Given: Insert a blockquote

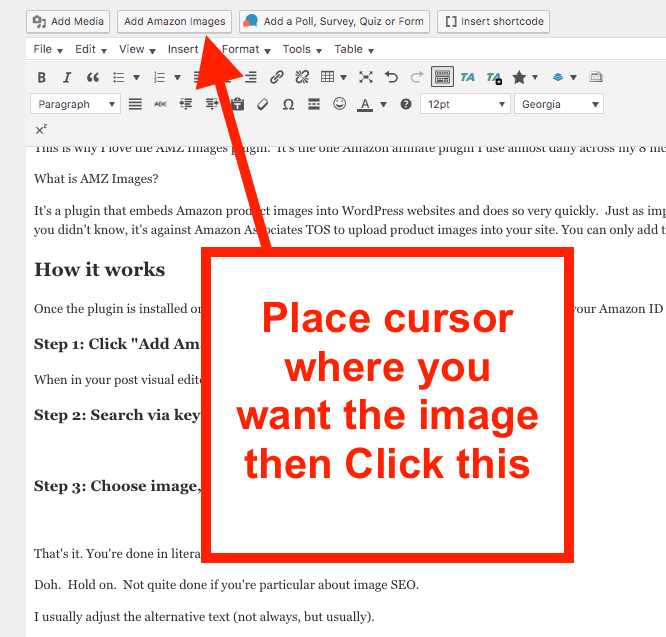Looking at the screenshot, I should click(93, 77).
